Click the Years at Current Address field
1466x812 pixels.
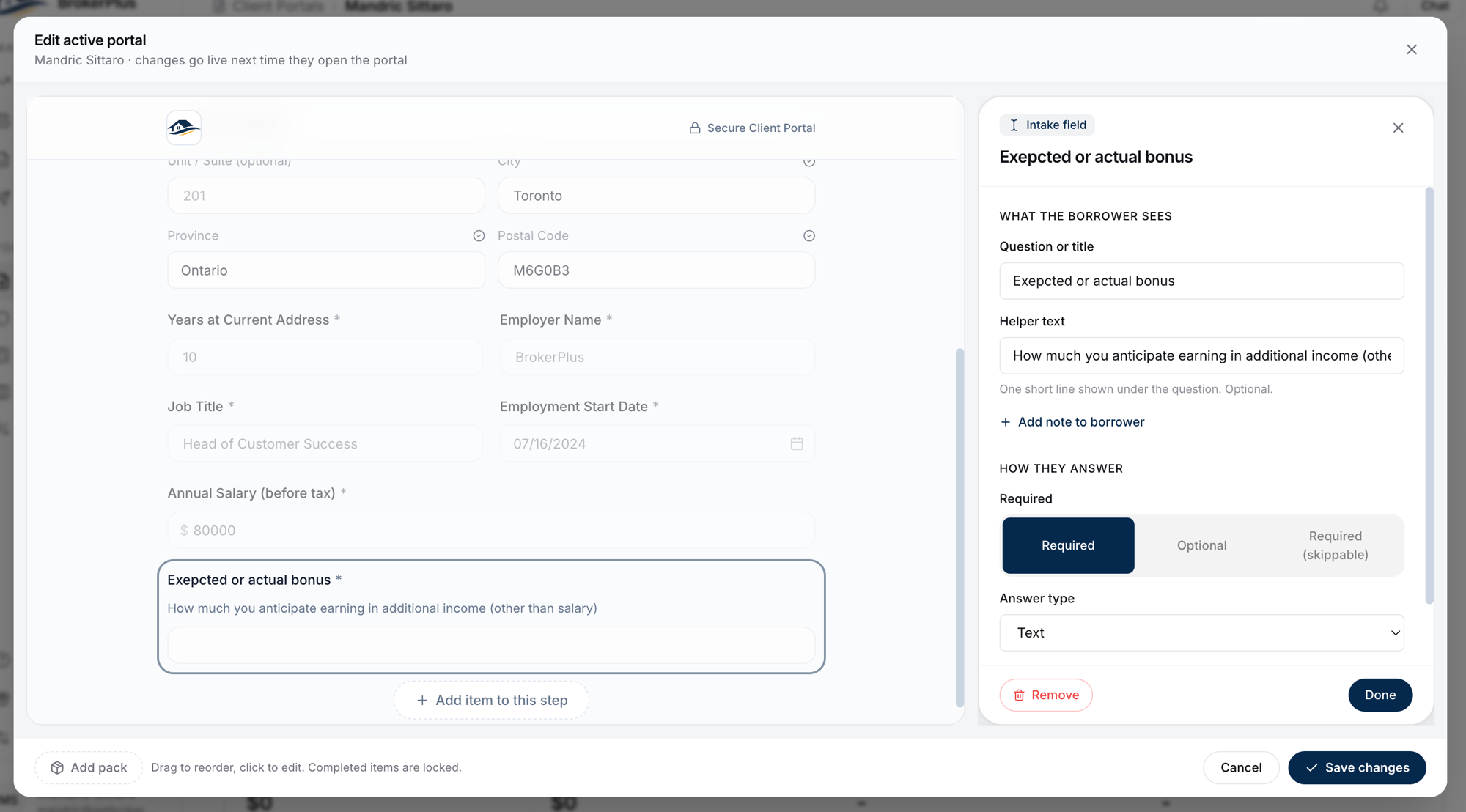point(325,357)
